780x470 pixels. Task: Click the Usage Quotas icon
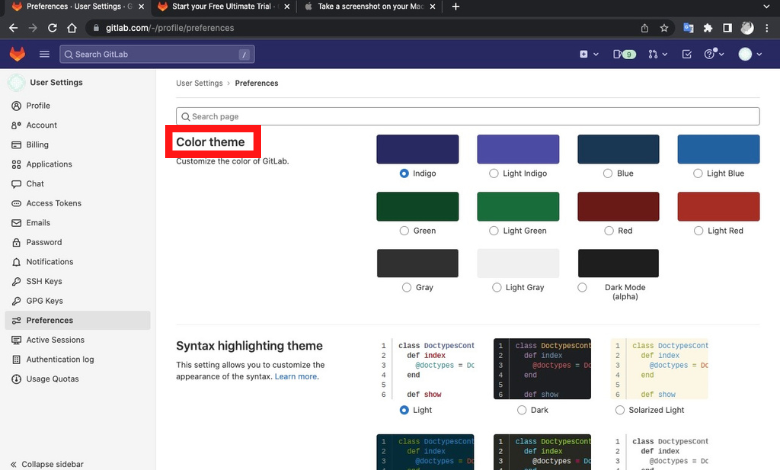16,379
